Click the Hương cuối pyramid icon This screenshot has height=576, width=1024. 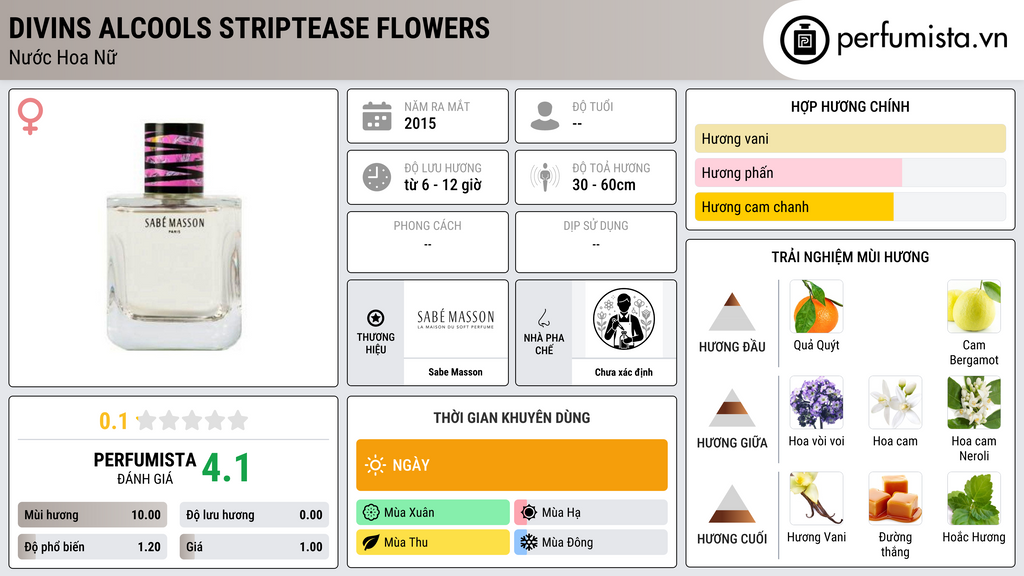point(732,504)
